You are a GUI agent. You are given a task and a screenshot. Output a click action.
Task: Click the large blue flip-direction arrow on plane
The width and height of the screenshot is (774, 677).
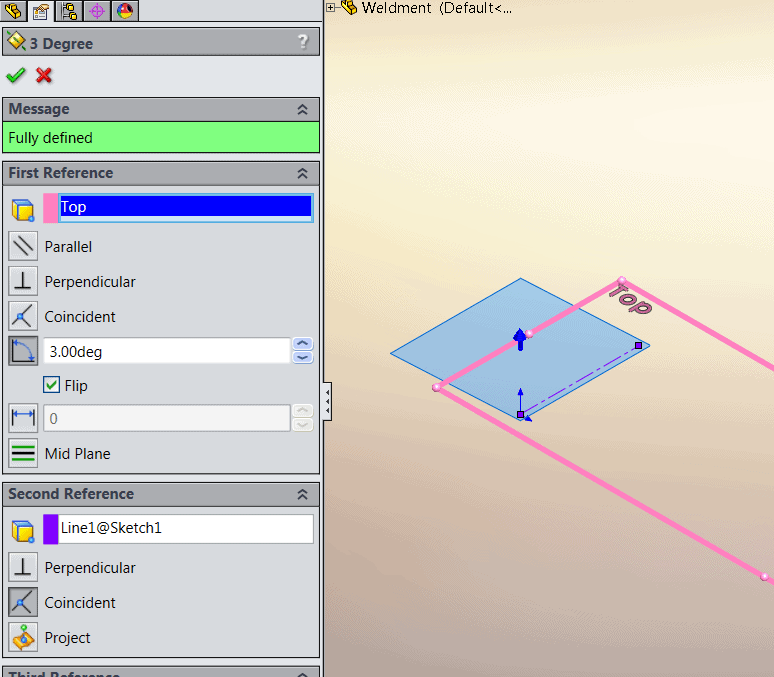click(520, 339)
